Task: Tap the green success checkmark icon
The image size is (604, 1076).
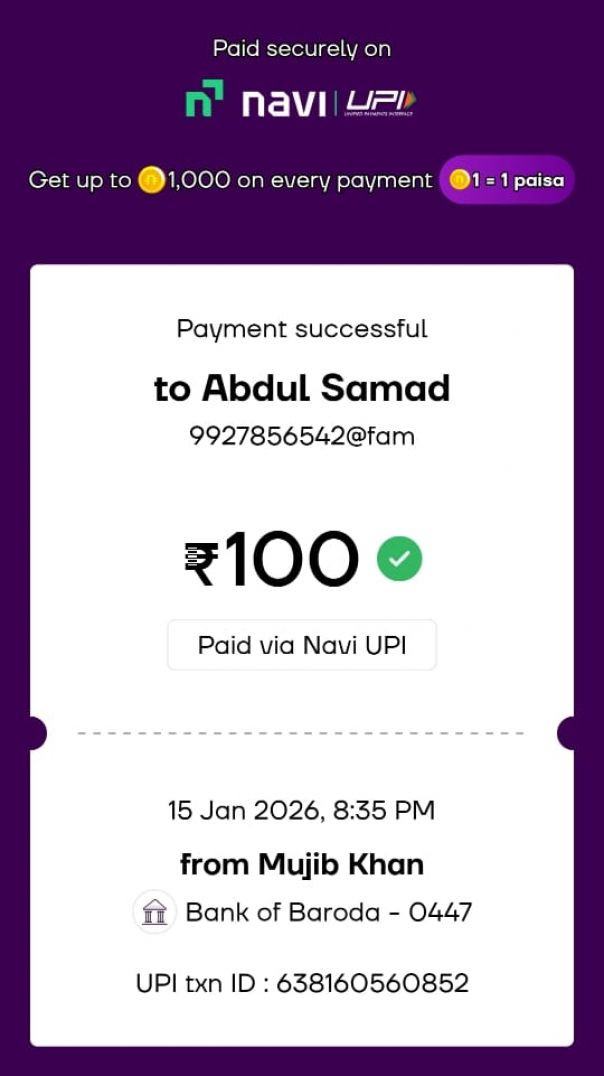Action: point(399,560)
